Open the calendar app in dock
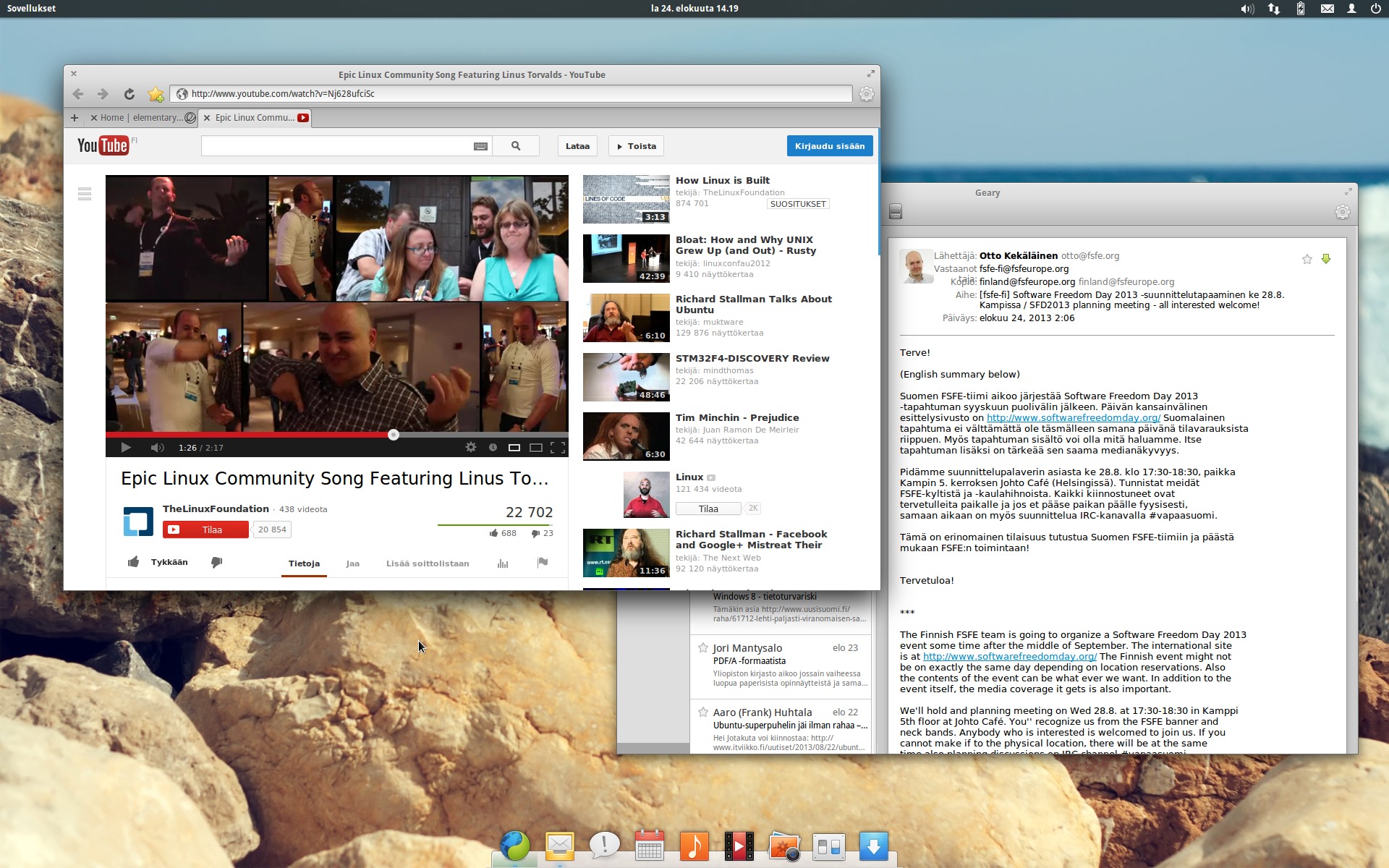 (649, 846)
